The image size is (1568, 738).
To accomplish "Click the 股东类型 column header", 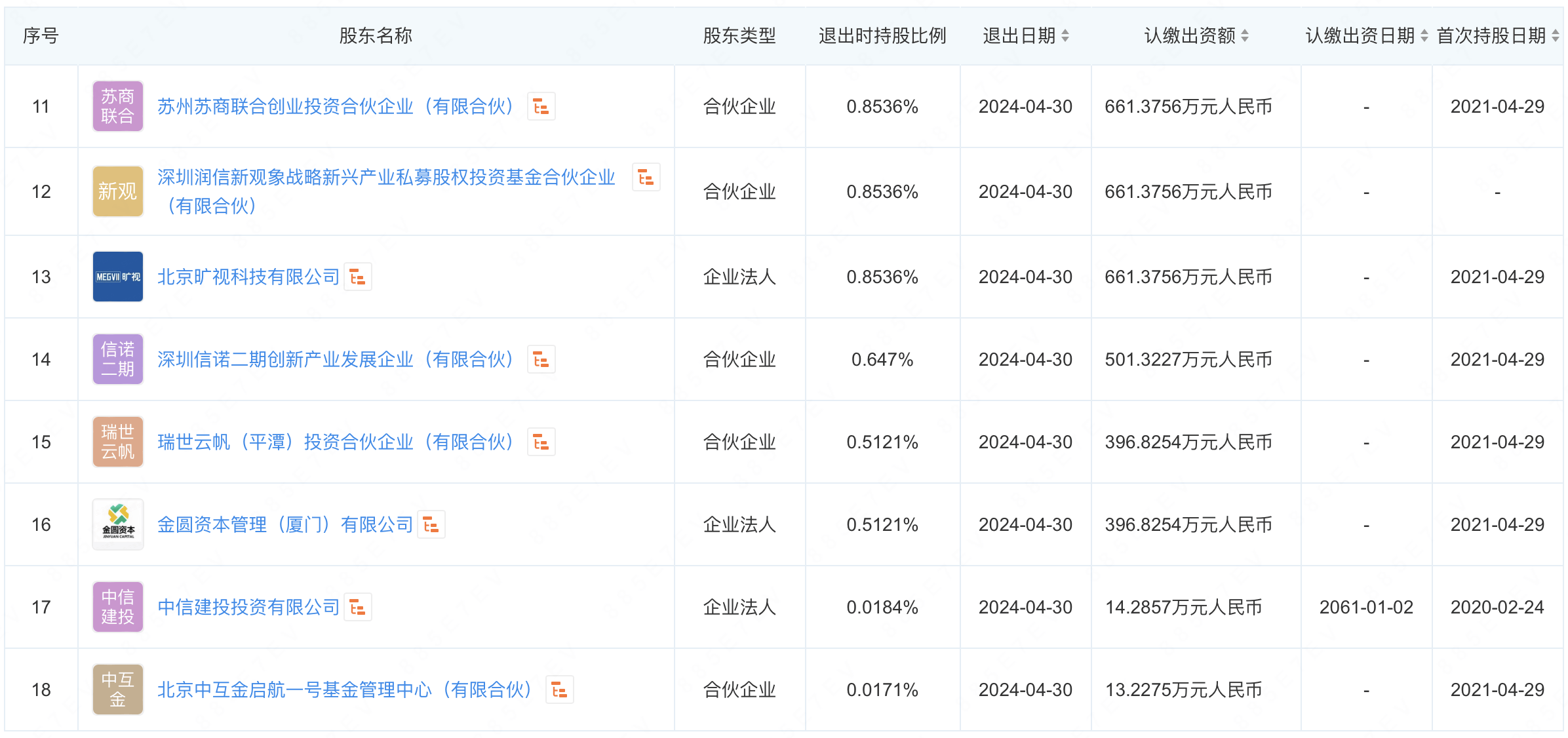I will (739, 36).
